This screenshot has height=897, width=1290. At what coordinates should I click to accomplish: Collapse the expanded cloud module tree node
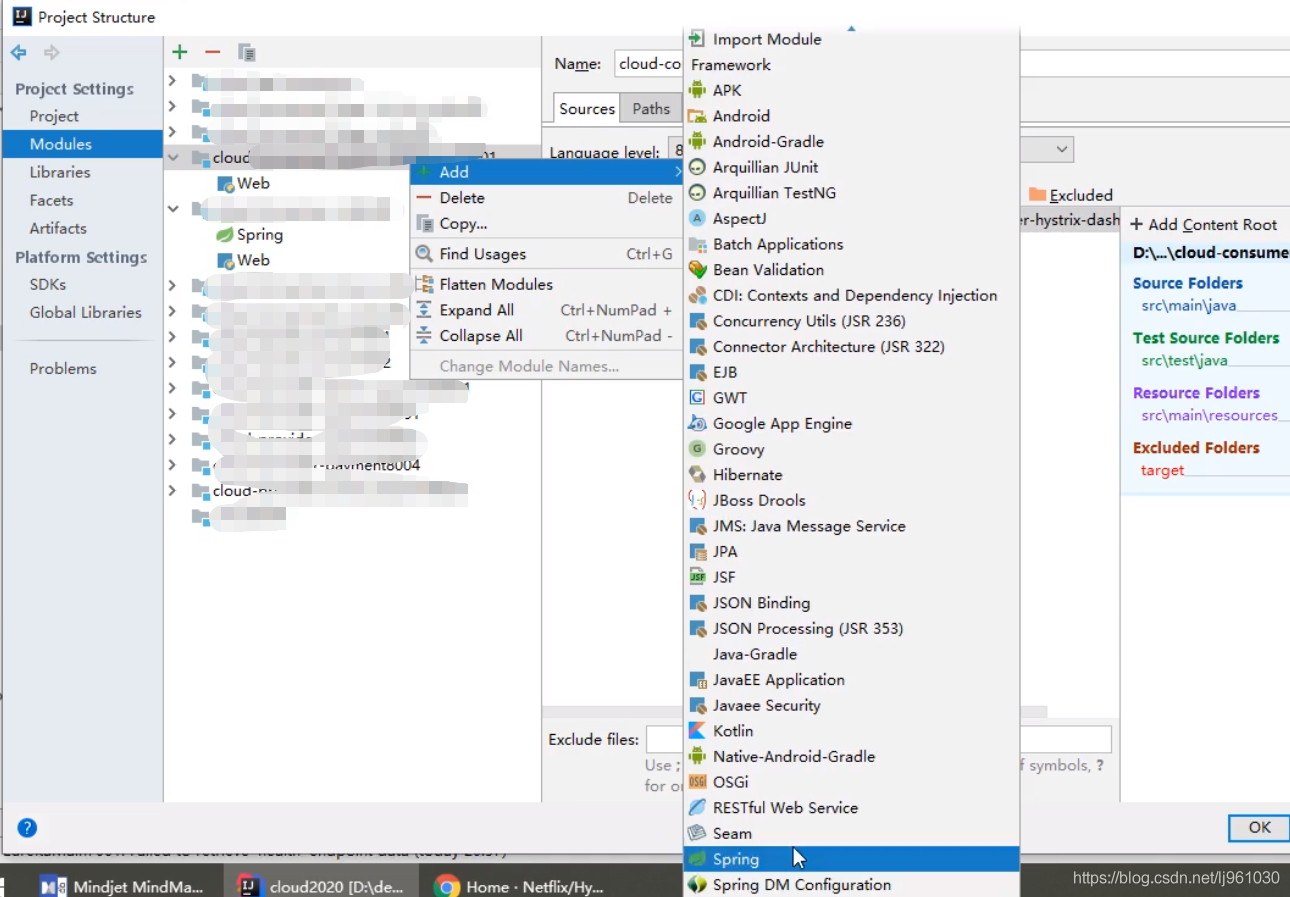click(173, 157)
